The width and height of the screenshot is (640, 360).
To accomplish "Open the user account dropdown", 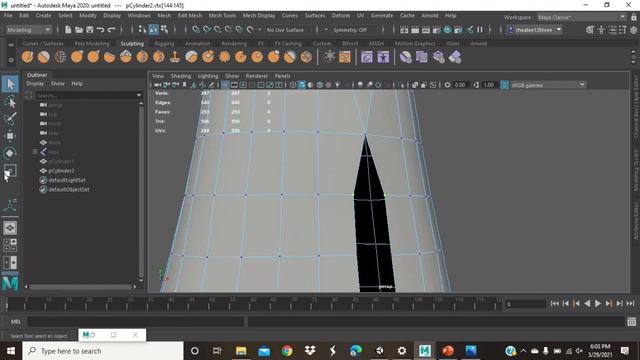I will (535, 30).
